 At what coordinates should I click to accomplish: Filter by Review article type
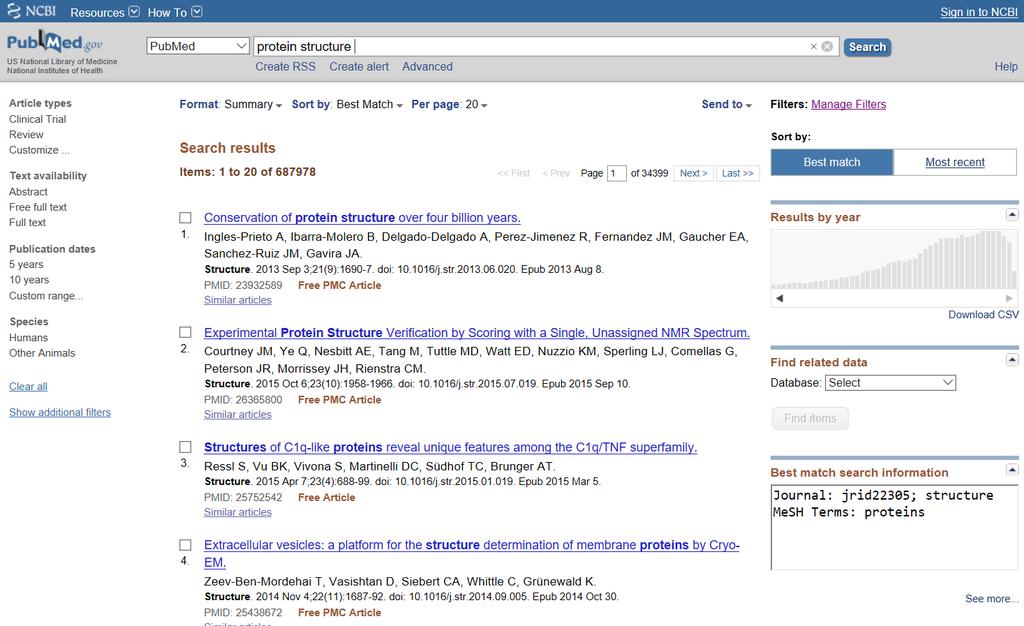click(26, 134)
